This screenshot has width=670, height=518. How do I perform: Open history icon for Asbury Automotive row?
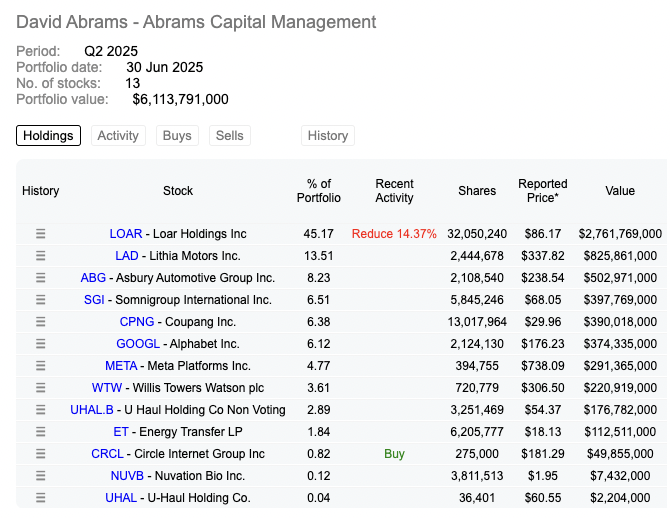coord(41,278)
